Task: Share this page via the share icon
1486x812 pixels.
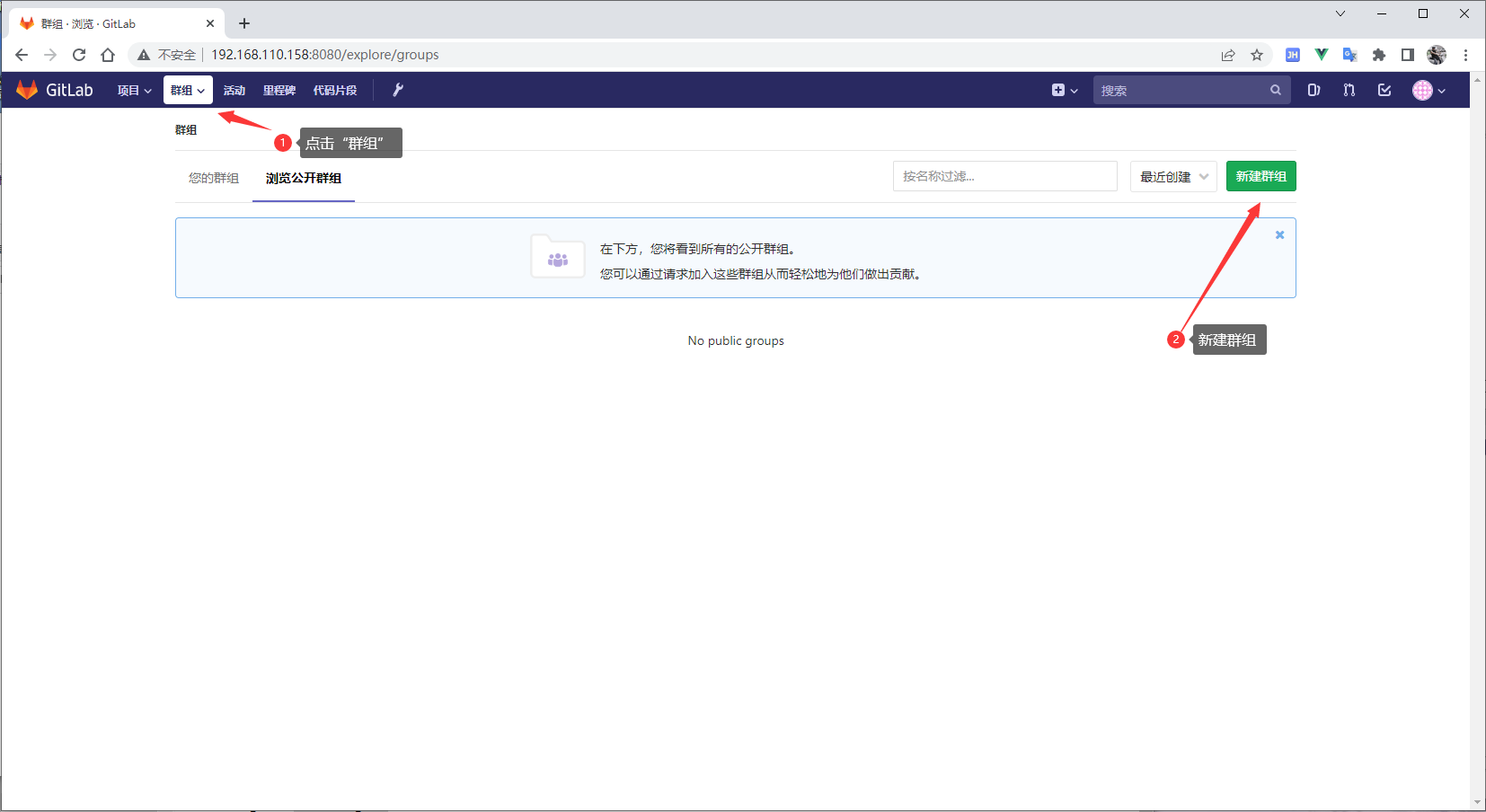Action: [1228, 55]
